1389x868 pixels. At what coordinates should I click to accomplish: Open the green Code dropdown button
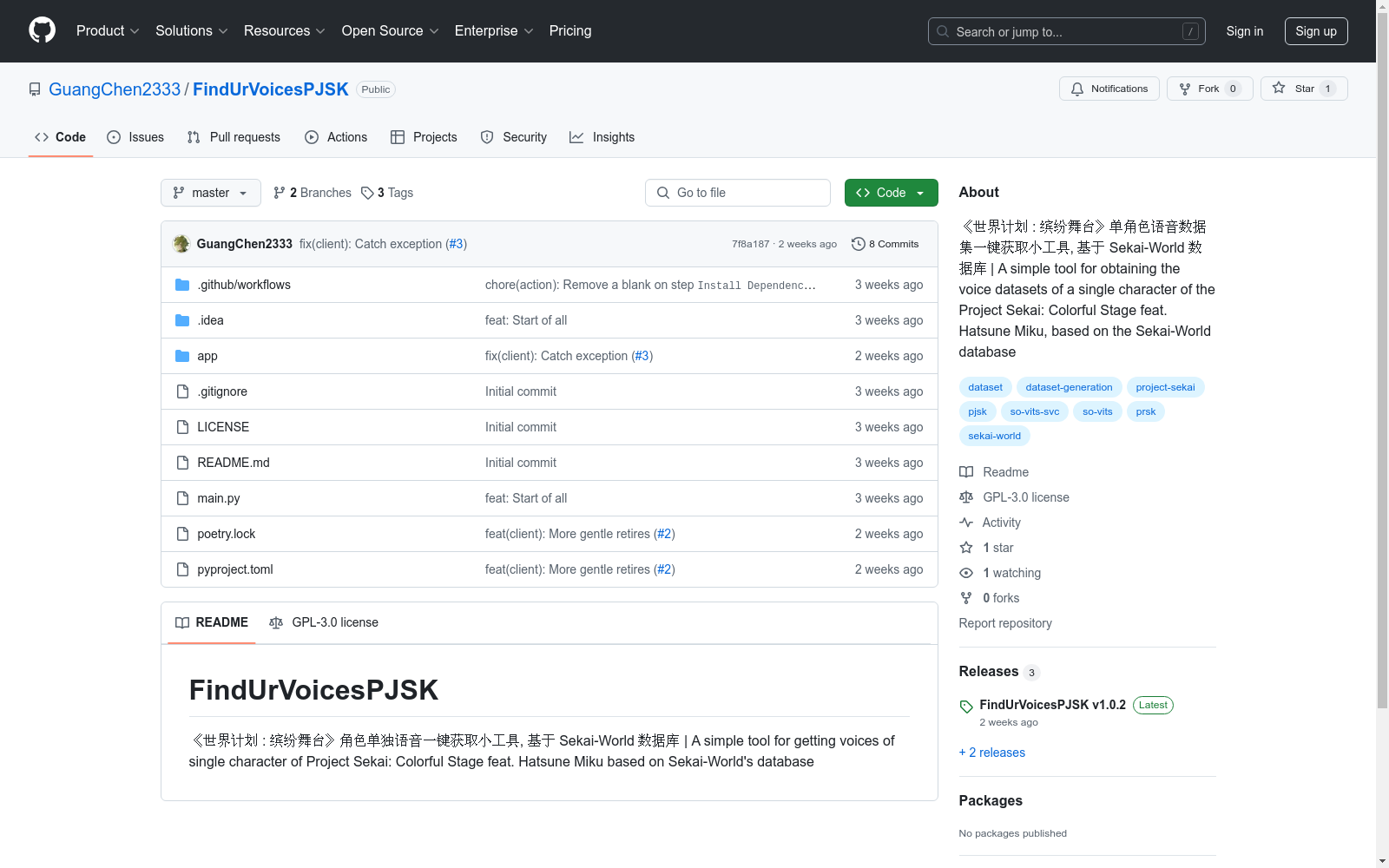pyautogui.click(x=891, y=193)
